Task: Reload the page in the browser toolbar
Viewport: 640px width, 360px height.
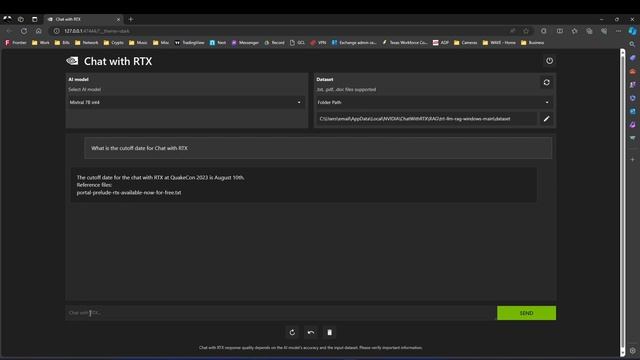Action: click(24, 31)
